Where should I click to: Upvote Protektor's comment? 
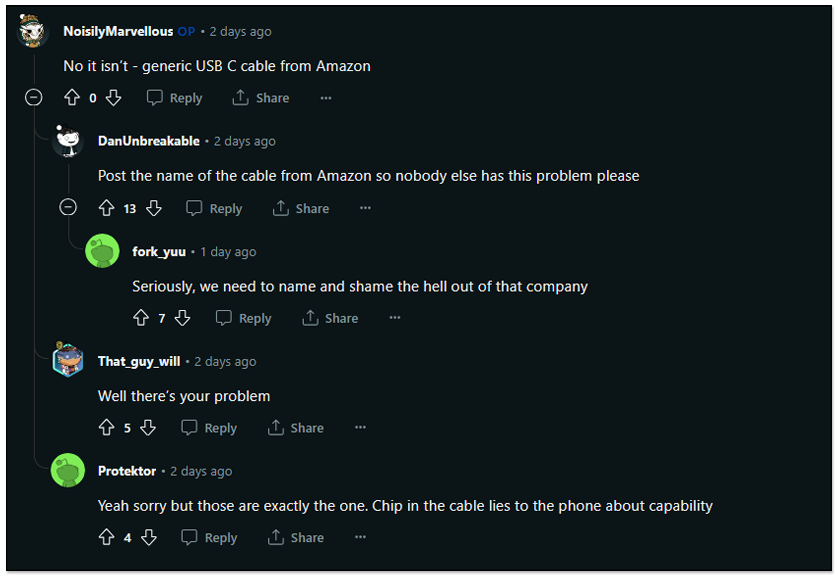pos(106,537)
